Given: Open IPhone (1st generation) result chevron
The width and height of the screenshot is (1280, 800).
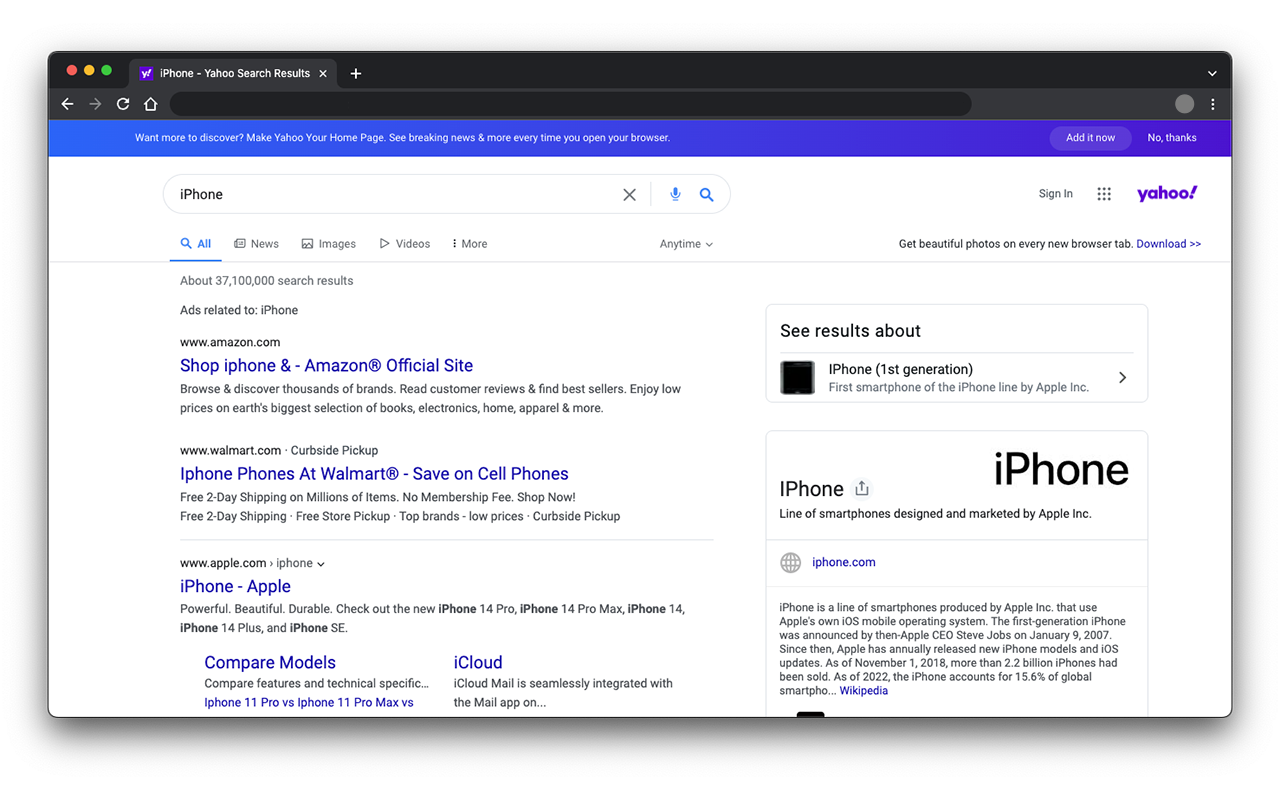Looking at the screenshot, I should click(x=1122, y=378).
